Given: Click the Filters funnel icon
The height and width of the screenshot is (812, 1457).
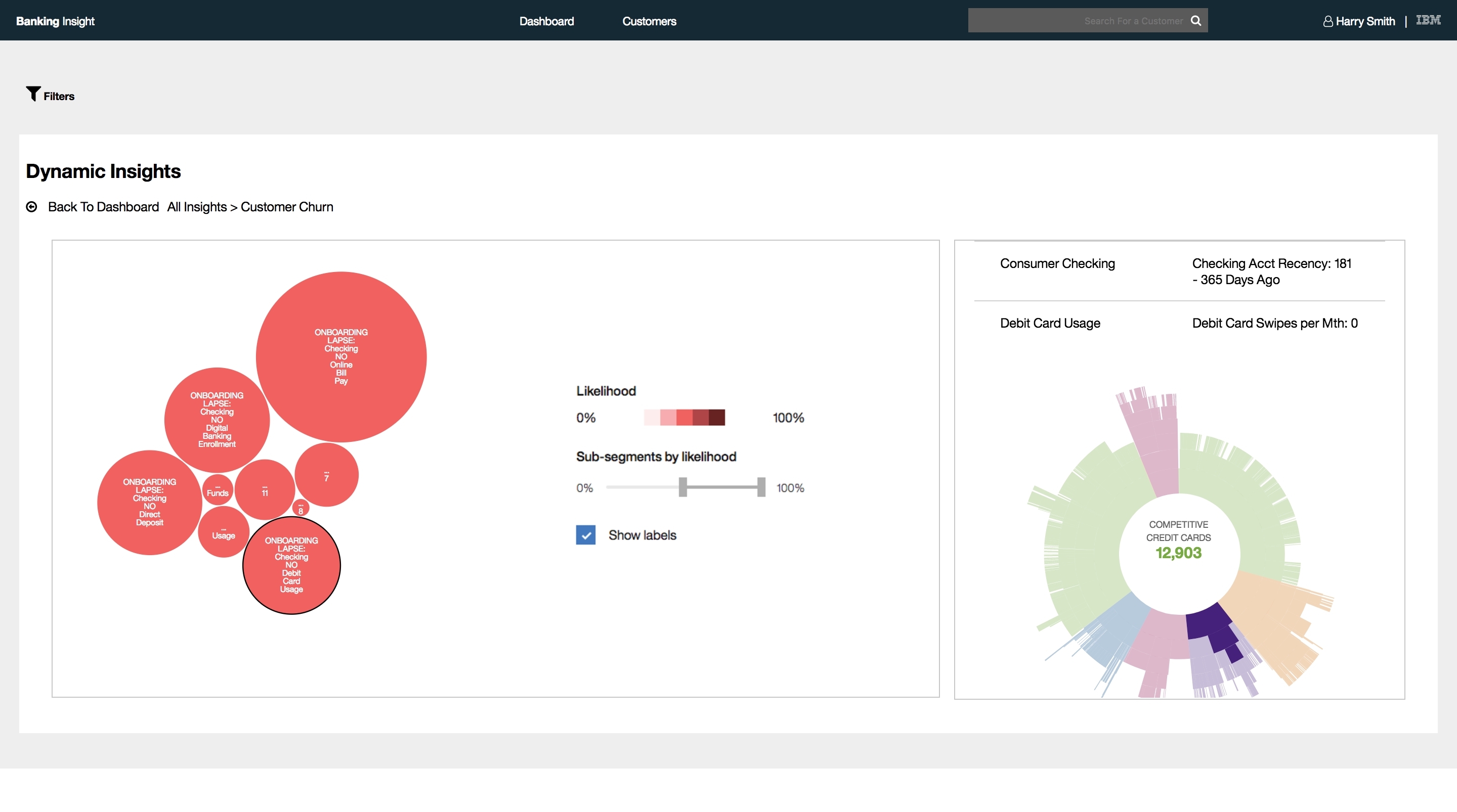Looking at the screenshot, I should (33, 94).
